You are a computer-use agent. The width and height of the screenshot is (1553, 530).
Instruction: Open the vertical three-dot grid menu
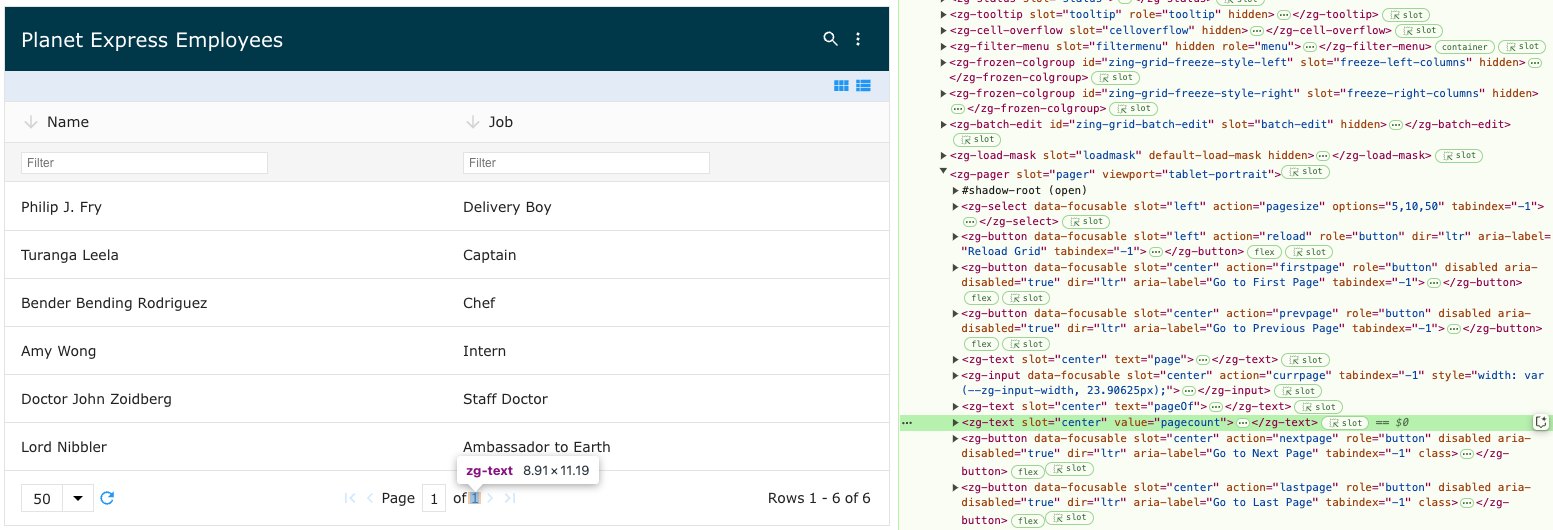point(858,39)
